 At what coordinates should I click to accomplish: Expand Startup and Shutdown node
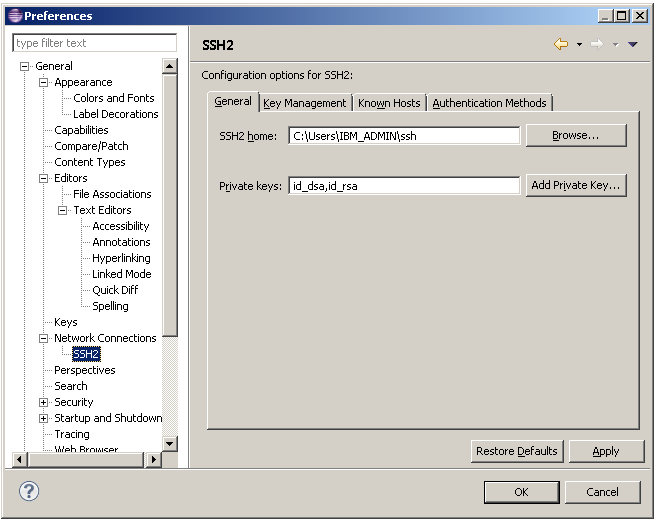point(44,418)
